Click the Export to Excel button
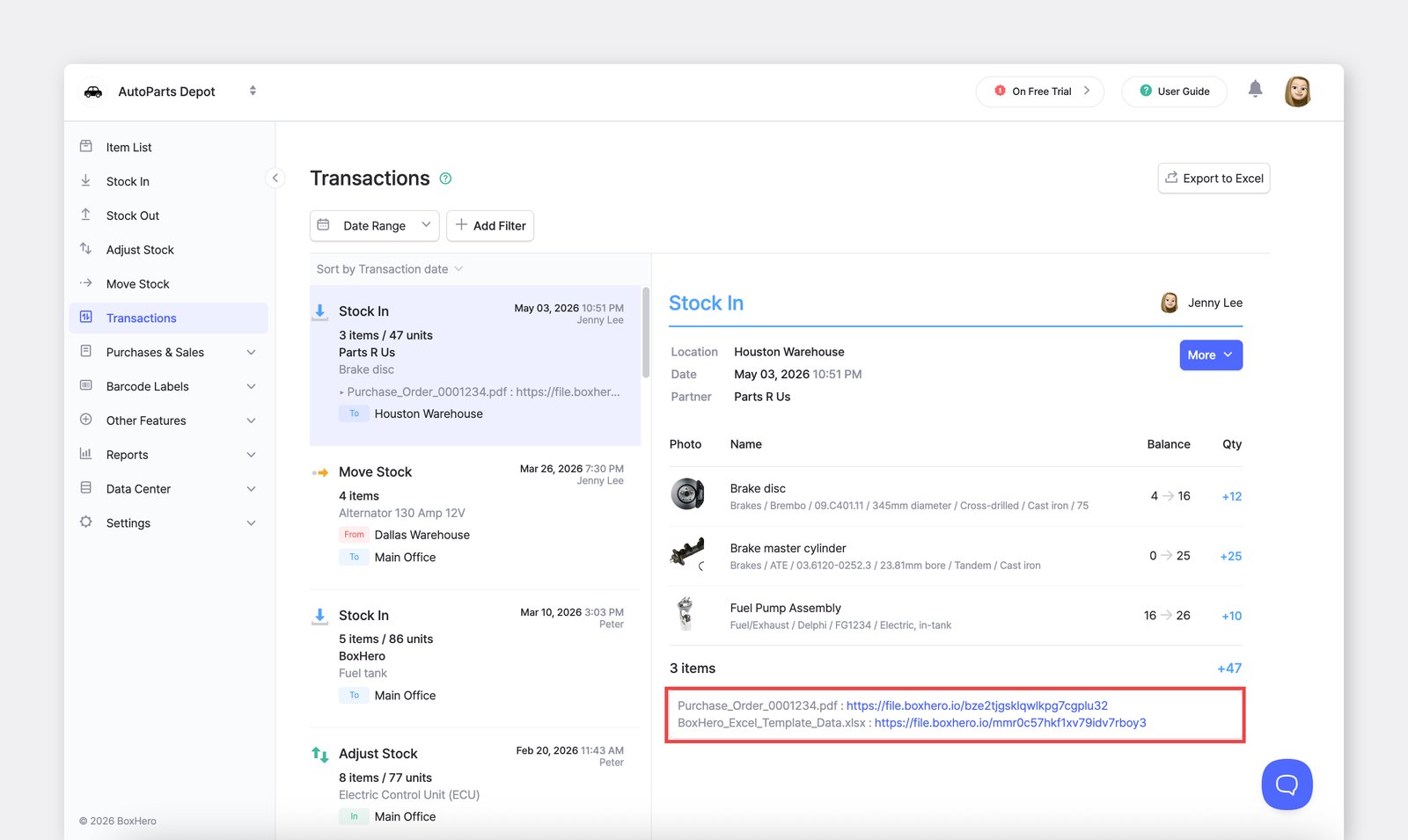This screenshot has height=840, width=1408. (x=1214, y=178)
